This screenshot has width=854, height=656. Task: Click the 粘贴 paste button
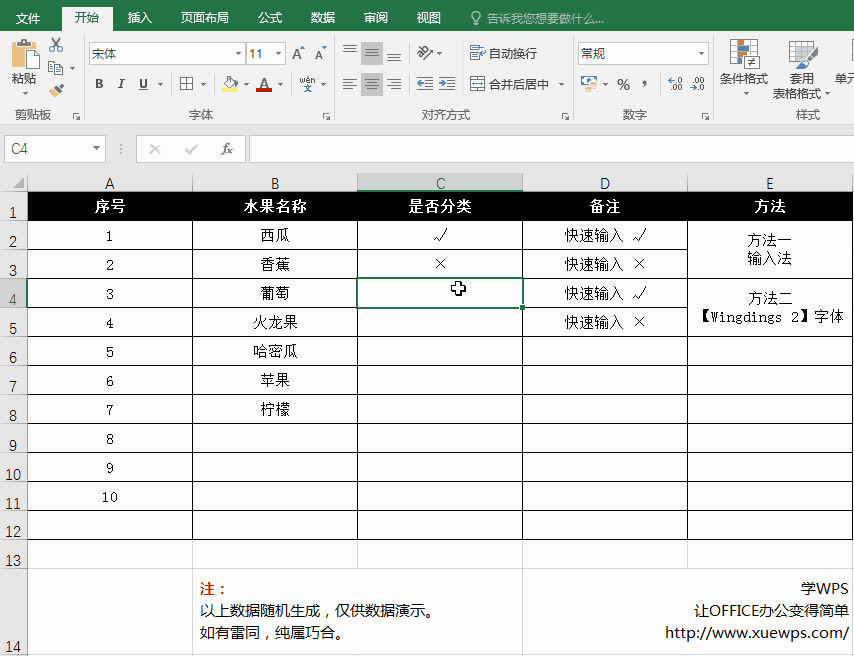(24, 63)
